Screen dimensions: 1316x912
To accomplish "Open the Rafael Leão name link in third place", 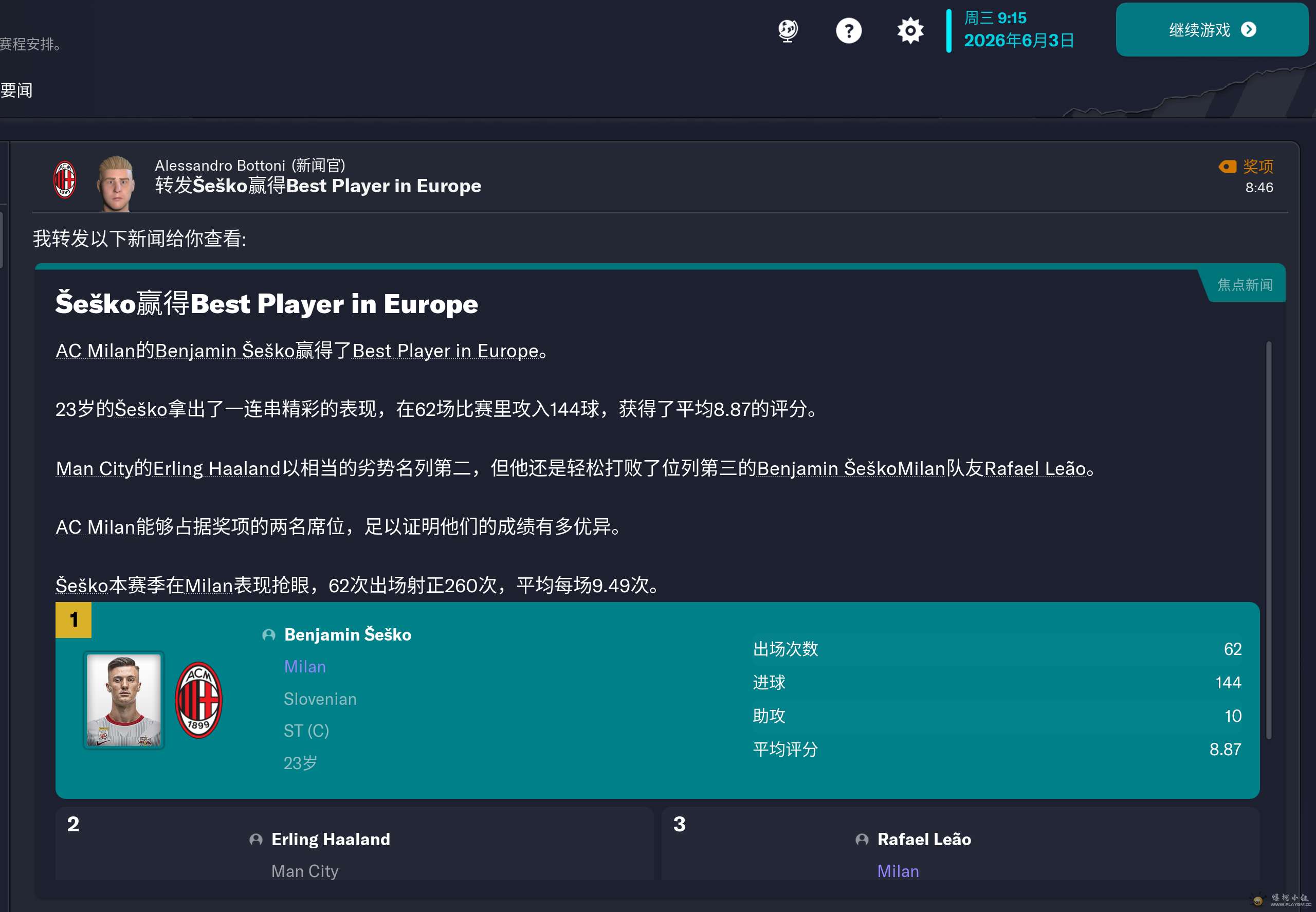I will [x=924, y=840].
